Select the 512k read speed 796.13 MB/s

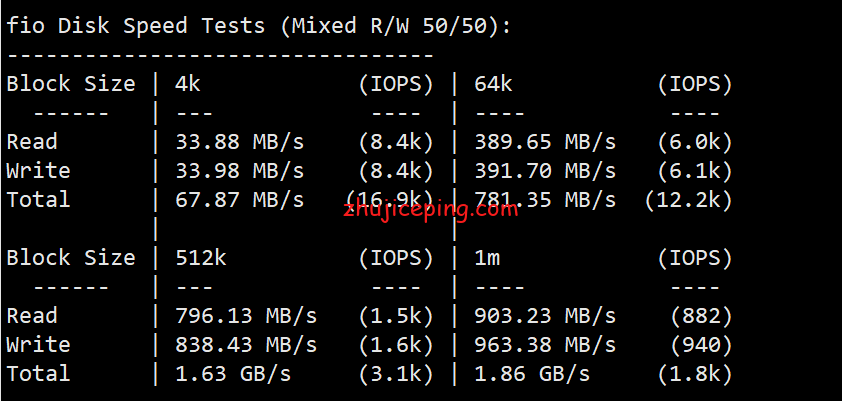pyautogui.click(x=246, y=316)
